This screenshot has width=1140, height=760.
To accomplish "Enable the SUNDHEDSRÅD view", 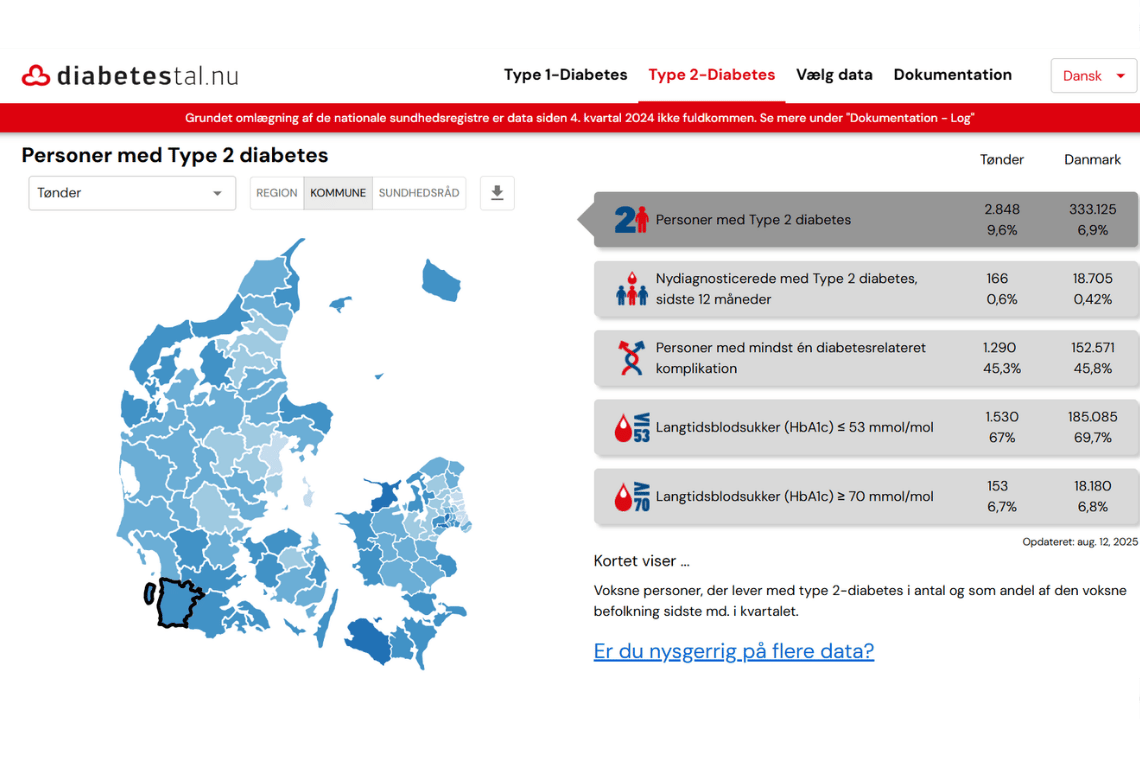I will [419, 193].
